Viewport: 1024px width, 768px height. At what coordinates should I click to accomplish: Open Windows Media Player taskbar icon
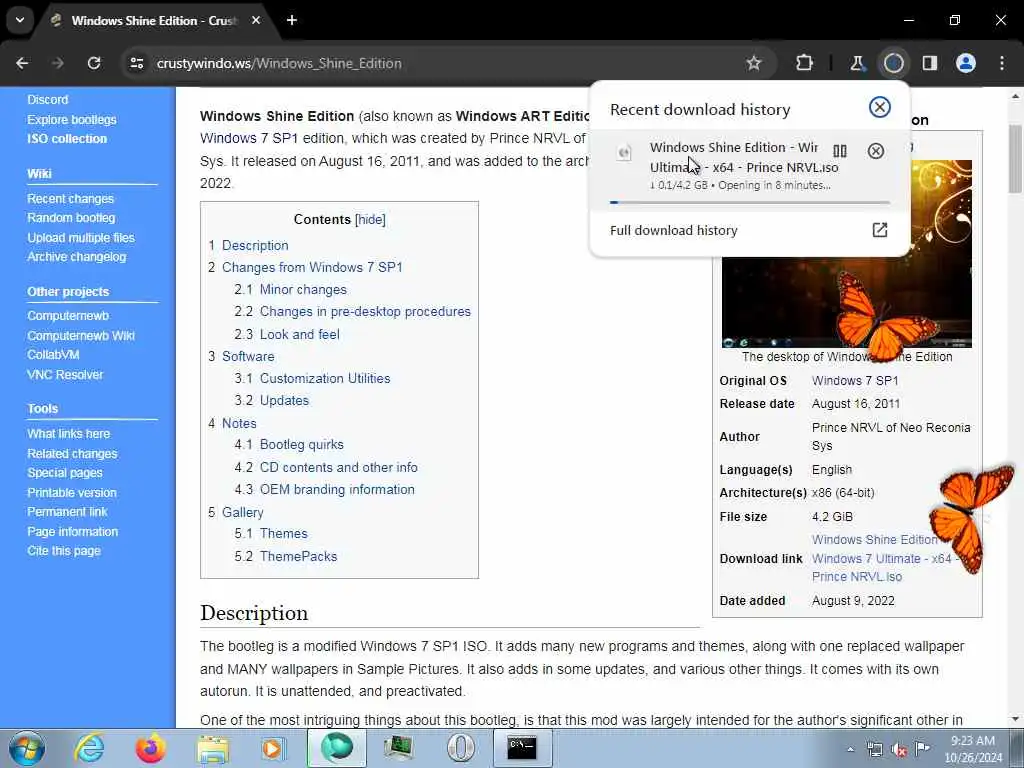tap(273, 748)
